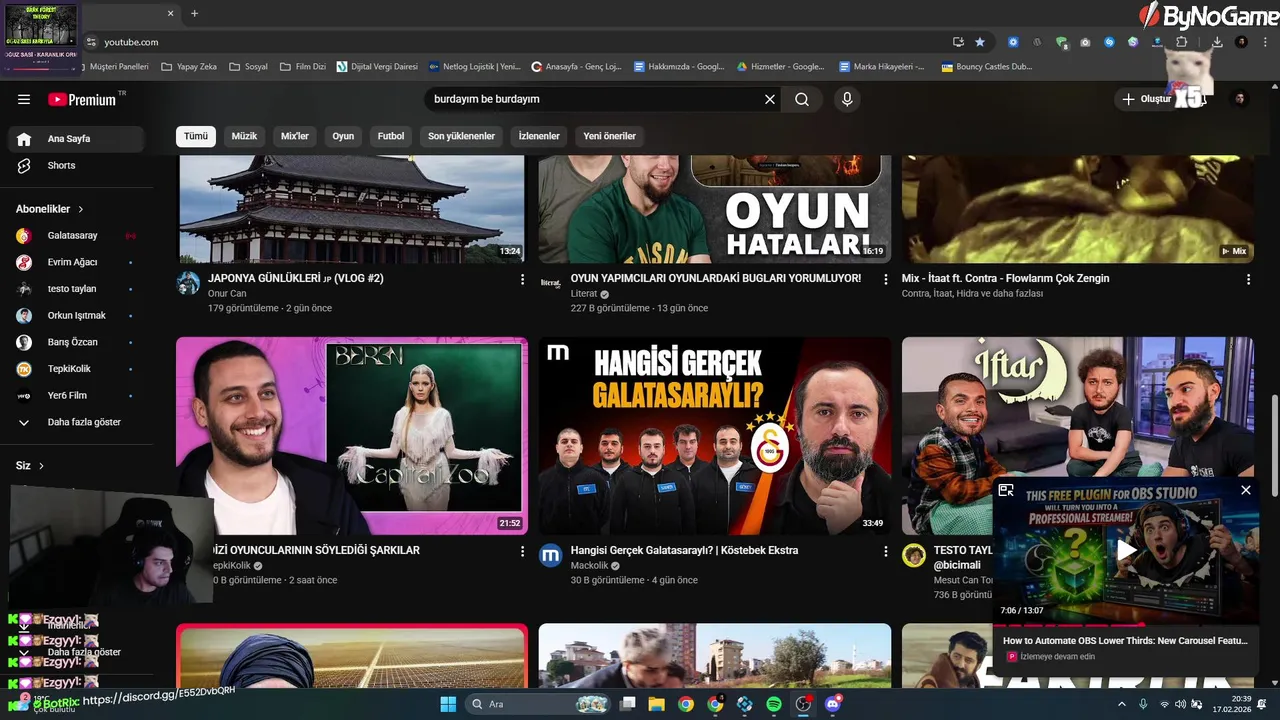This screenshot has height=720, width=1280.
Task: Select the Oyun filter chip
Action: (x=343, y=136)
